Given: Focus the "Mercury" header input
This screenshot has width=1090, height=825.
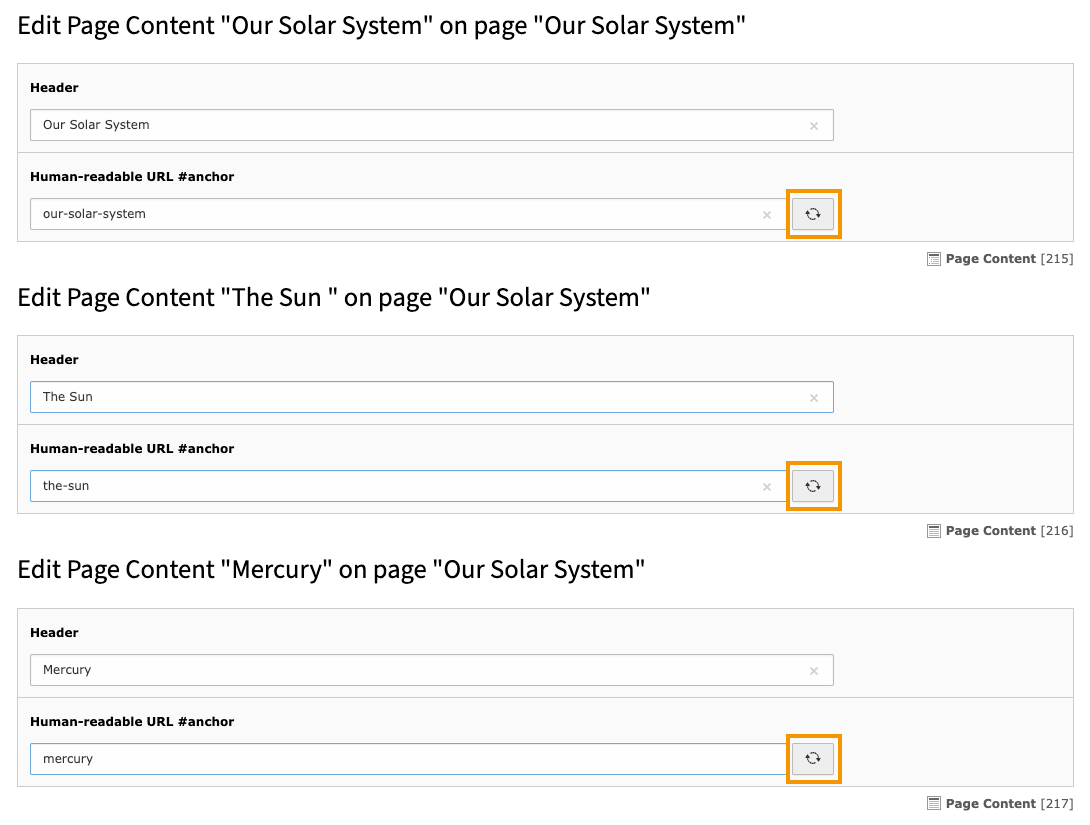Looking at the screenshot, I should point(432,670).
